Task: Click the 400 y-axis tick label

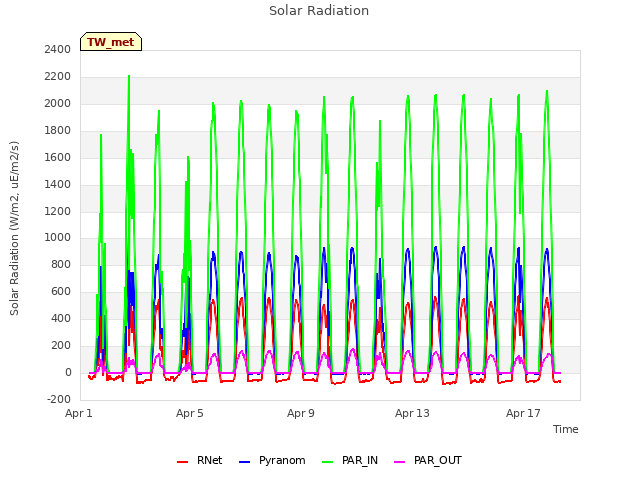Action: (x=61, y=319)
